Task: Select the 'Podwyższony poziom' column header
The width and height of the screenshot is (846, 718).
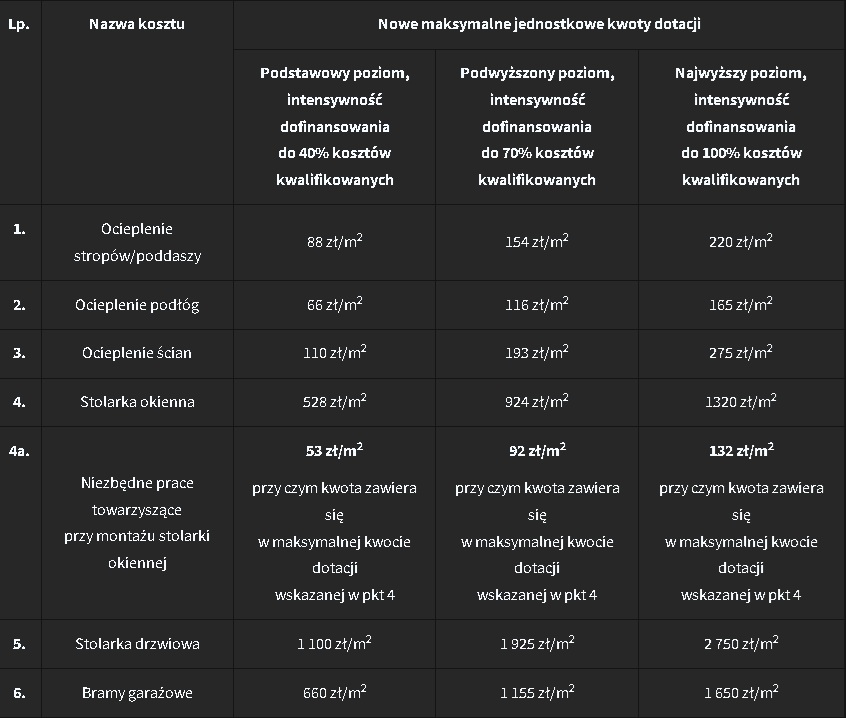Action: (537, 126)
